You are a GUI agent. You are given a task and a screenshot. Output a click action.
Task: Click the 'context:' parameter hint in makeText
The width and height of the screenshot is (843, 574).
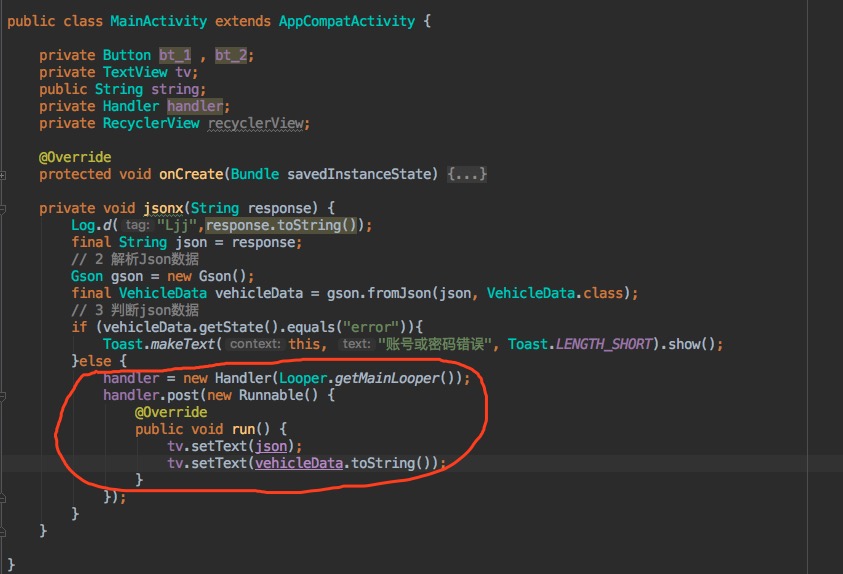[253, 344]
